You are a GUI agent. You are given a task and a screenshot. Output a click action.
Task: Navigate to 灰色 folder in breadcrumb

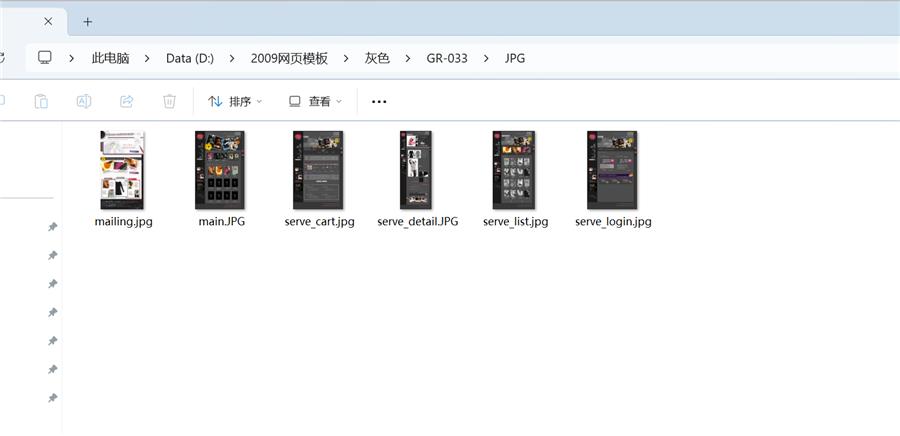pyautogui.click(x=377, y=58)
